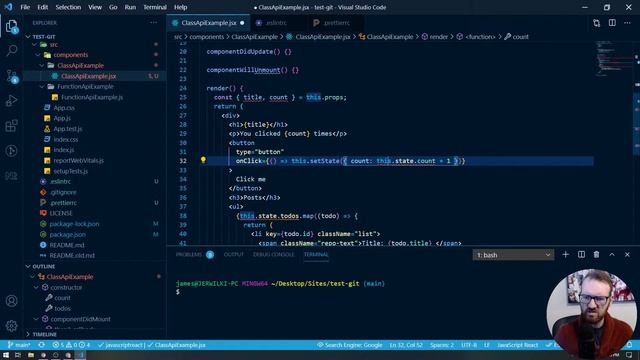Open the Selection menu

[x=68, y=7]
